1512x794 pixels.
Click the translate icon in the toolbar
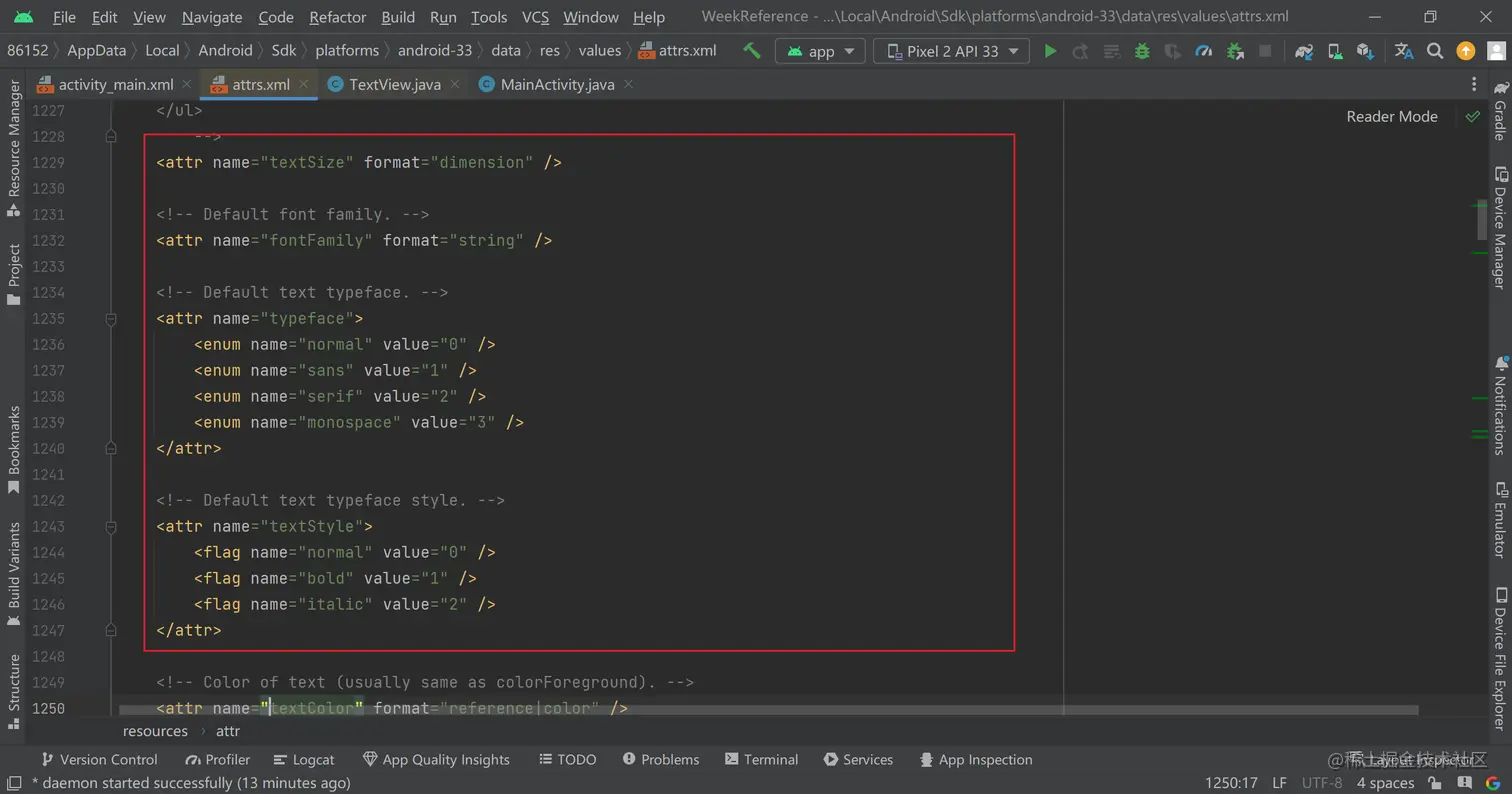pyautogui.click(x=1404, y=51)
